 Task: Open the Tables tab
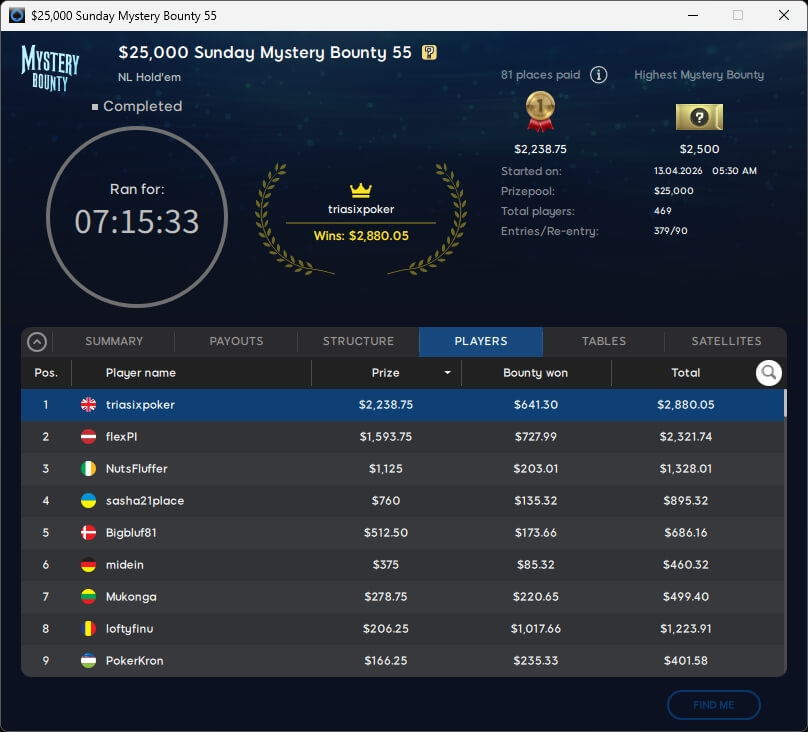[604, 341]
